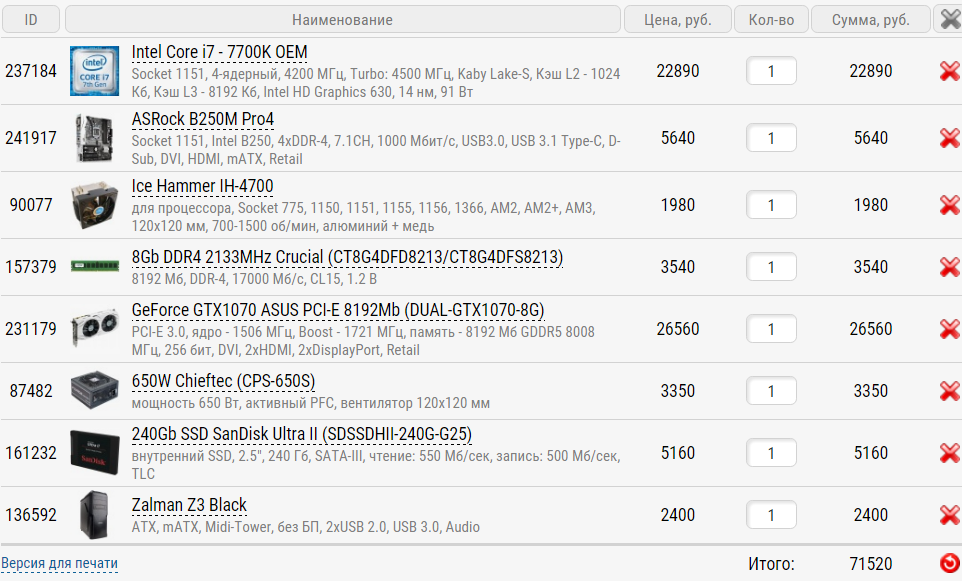Click the ID column header
The width and height of the screenshot is (962, 581).
pos(31,20)
